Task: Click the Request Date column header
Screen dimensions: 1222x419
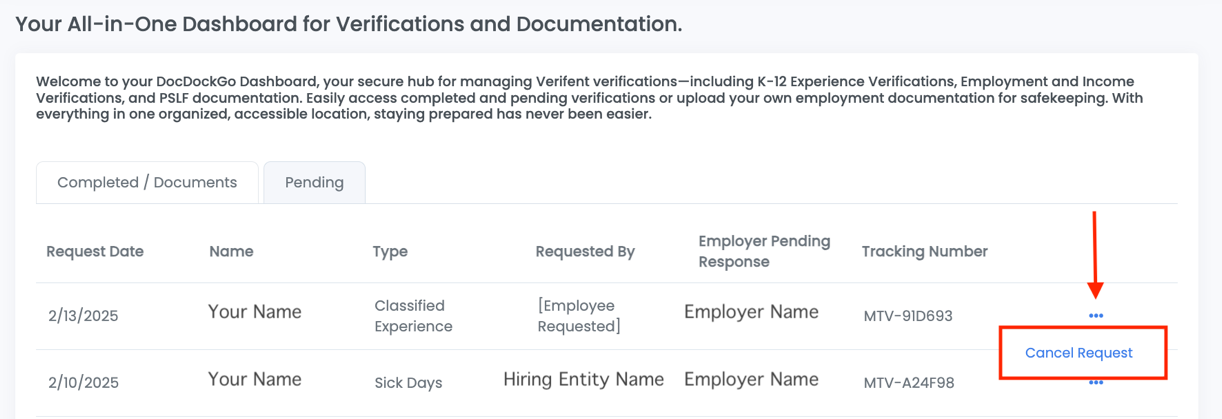Action: pyautogui.click(x=95, y=252)
